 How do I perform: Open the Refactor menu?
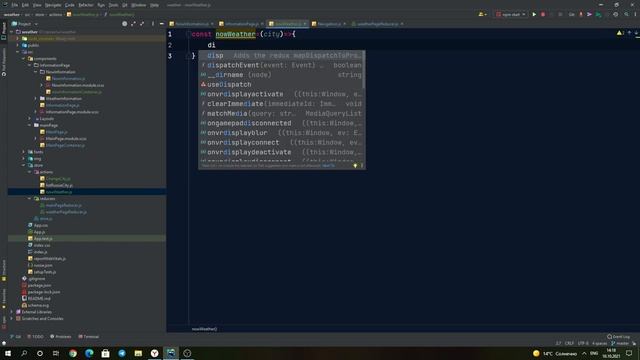[x=86, y=5]
